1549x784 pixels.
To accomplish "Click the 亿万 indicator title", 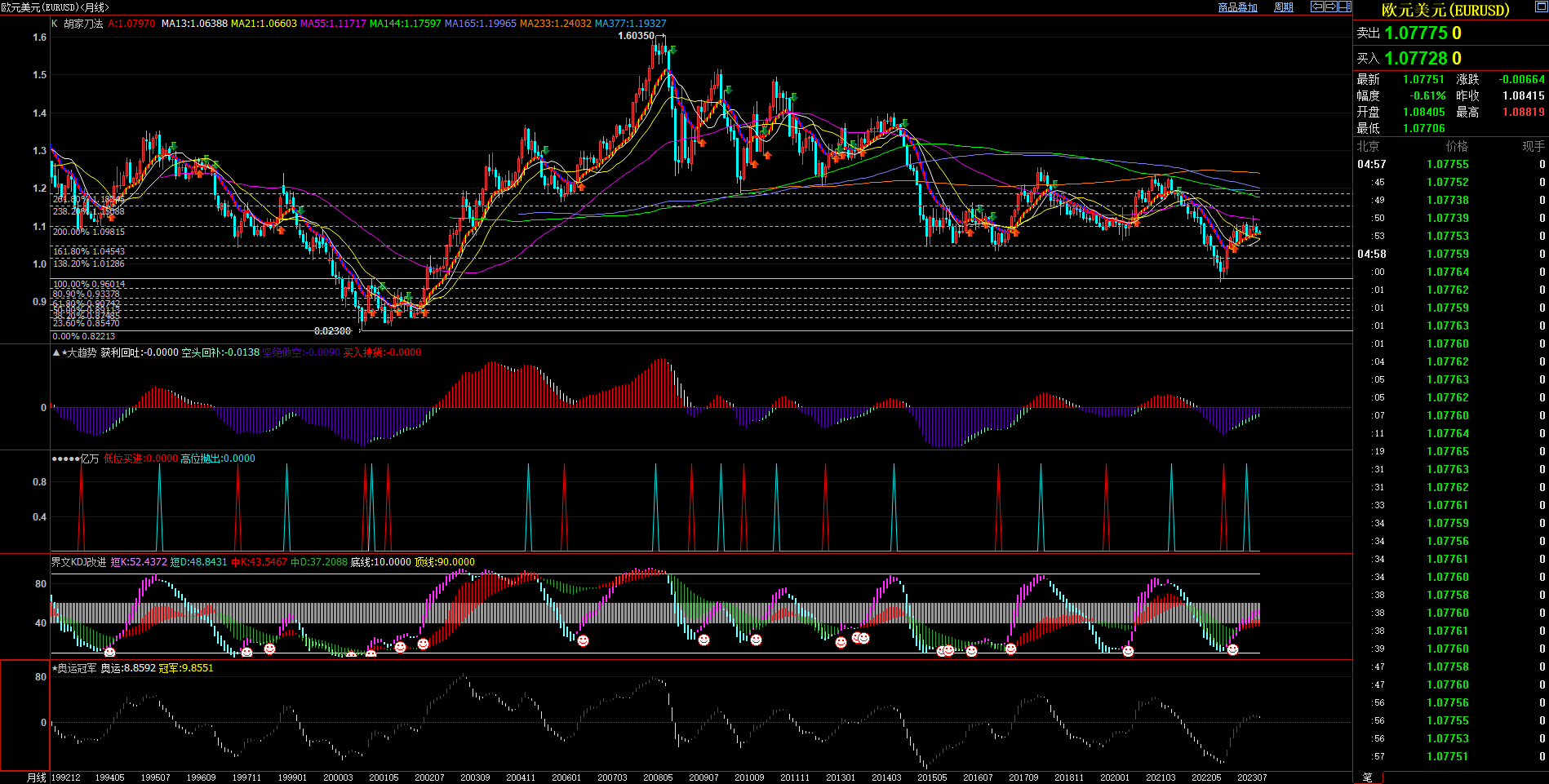I will pyautogui.click(x=89, y=458).
